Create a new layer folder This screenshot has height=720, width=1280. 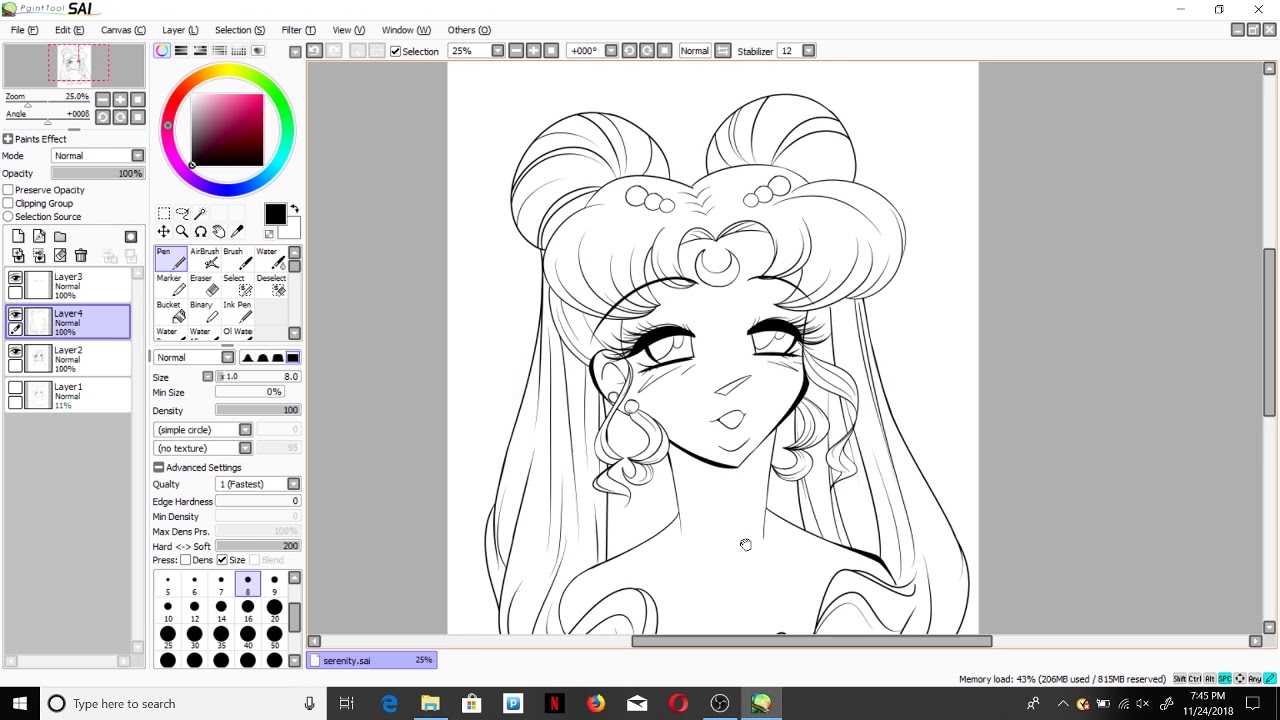point(60,236)
